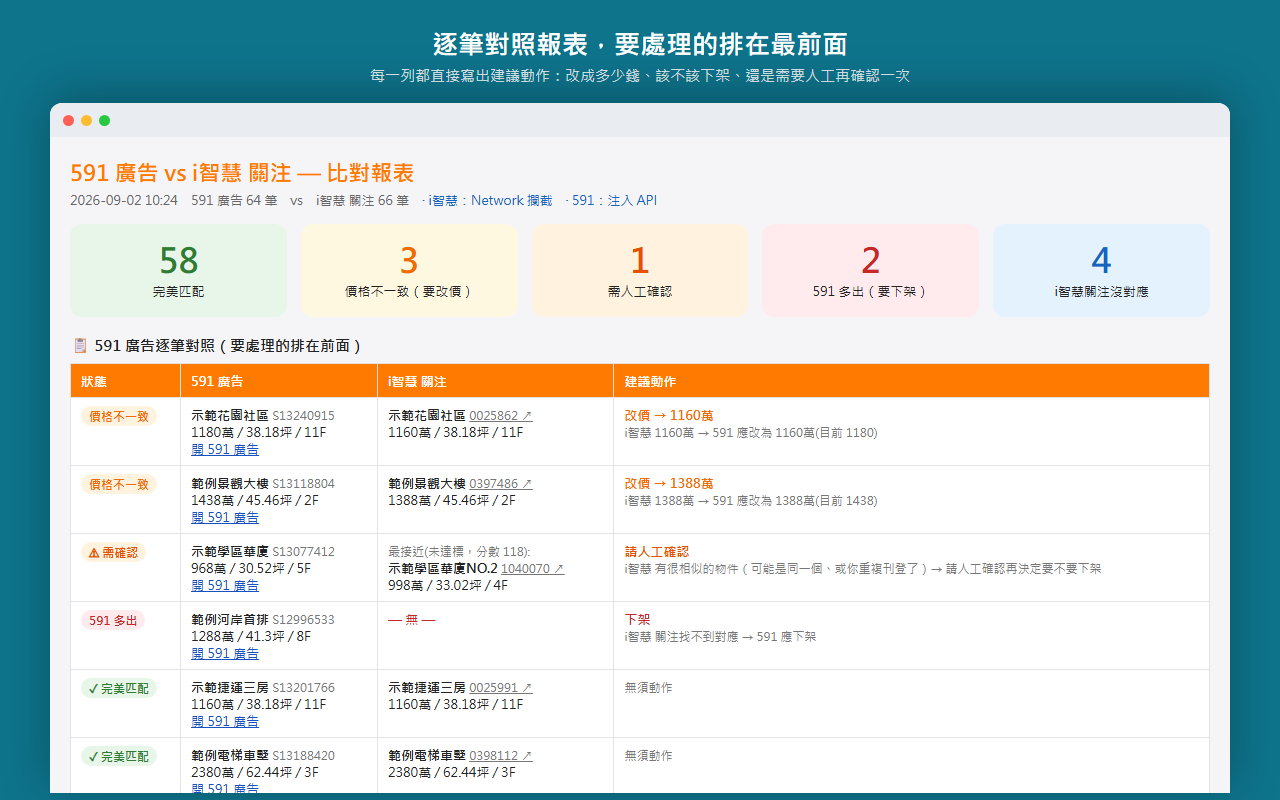Click ad ID S13240915
Viewport: 1280px width, 800px height.
pos(303,416)
